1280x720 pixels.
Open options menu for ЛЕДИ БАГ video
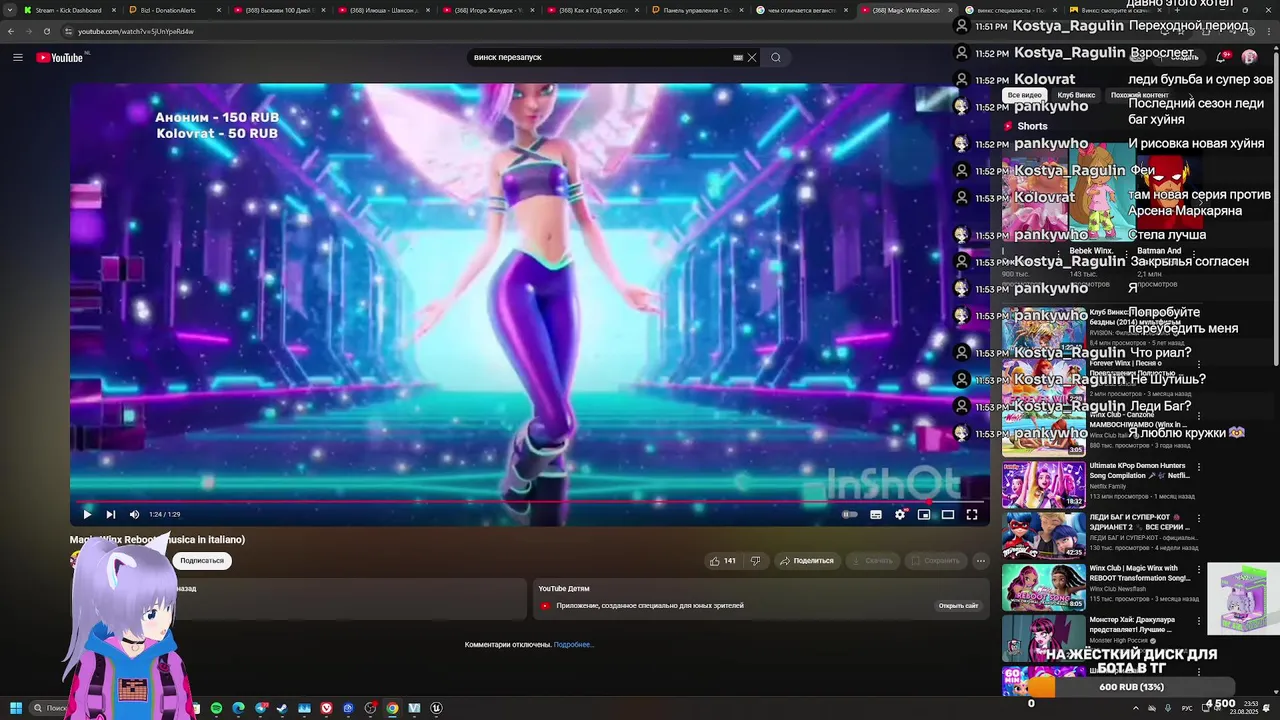(x=1199, y=518)
